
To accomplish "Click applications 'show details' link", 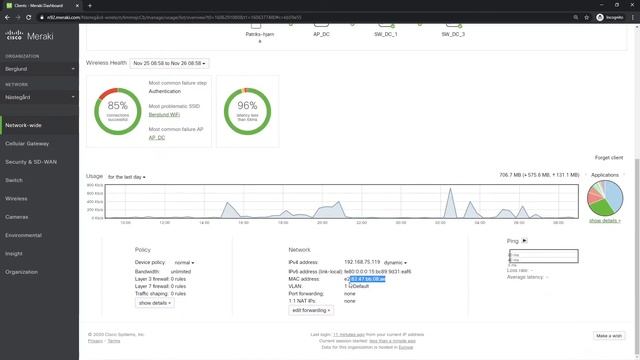I will [604, 221].
